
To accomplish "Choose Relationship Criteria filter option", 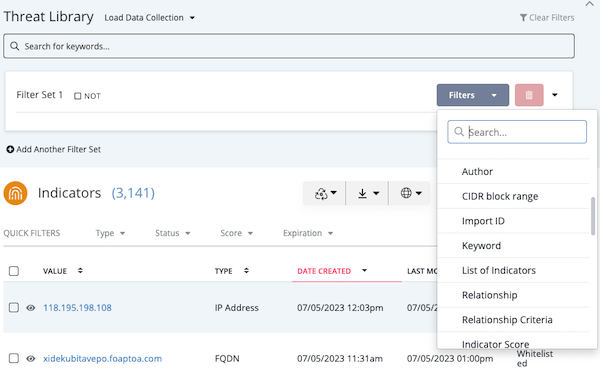I will (x=513, y=320).
